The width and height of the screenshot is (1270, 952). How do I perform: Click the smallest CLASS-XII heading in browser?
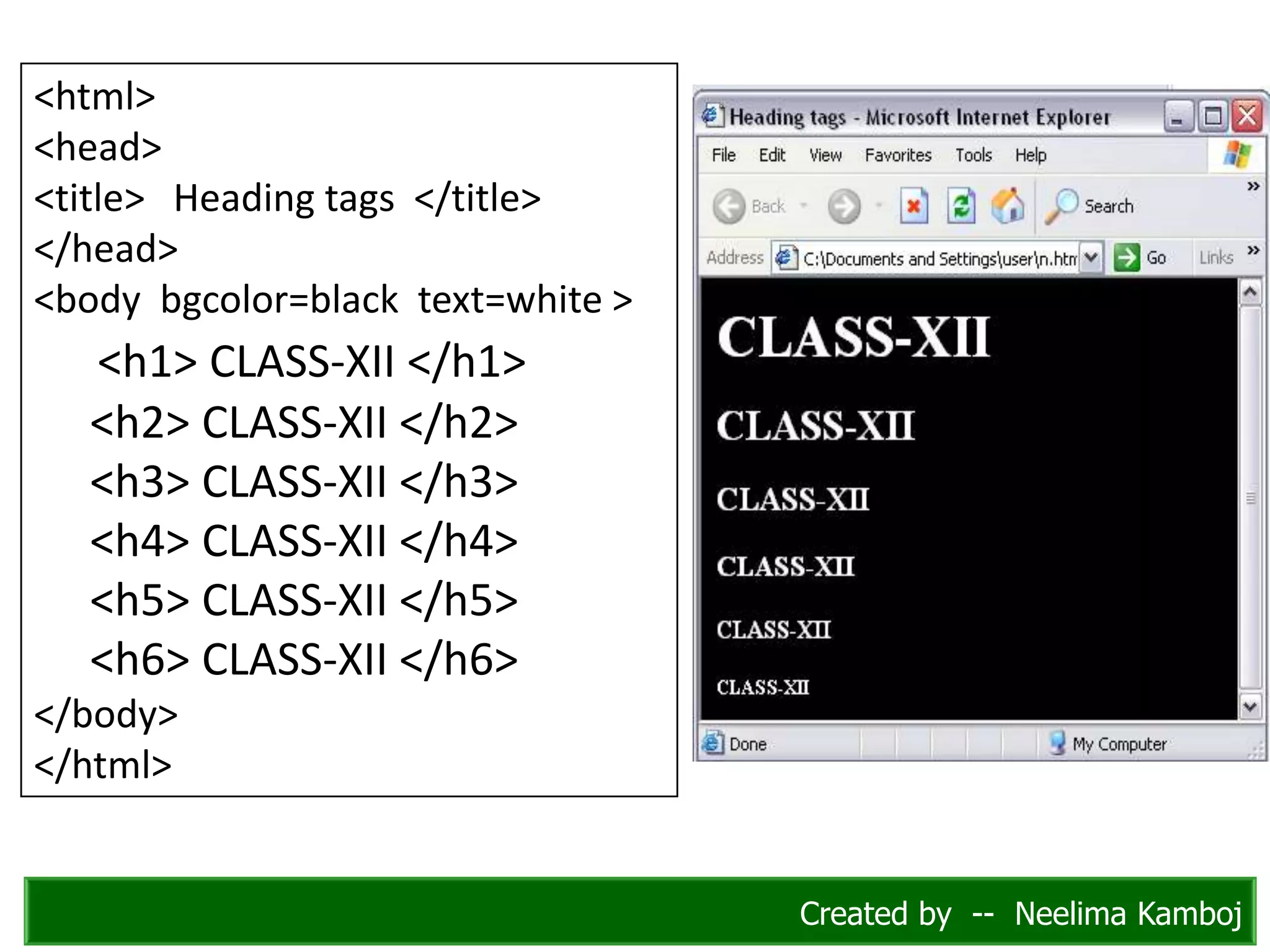pyautogui.click(x=763, y=687)
